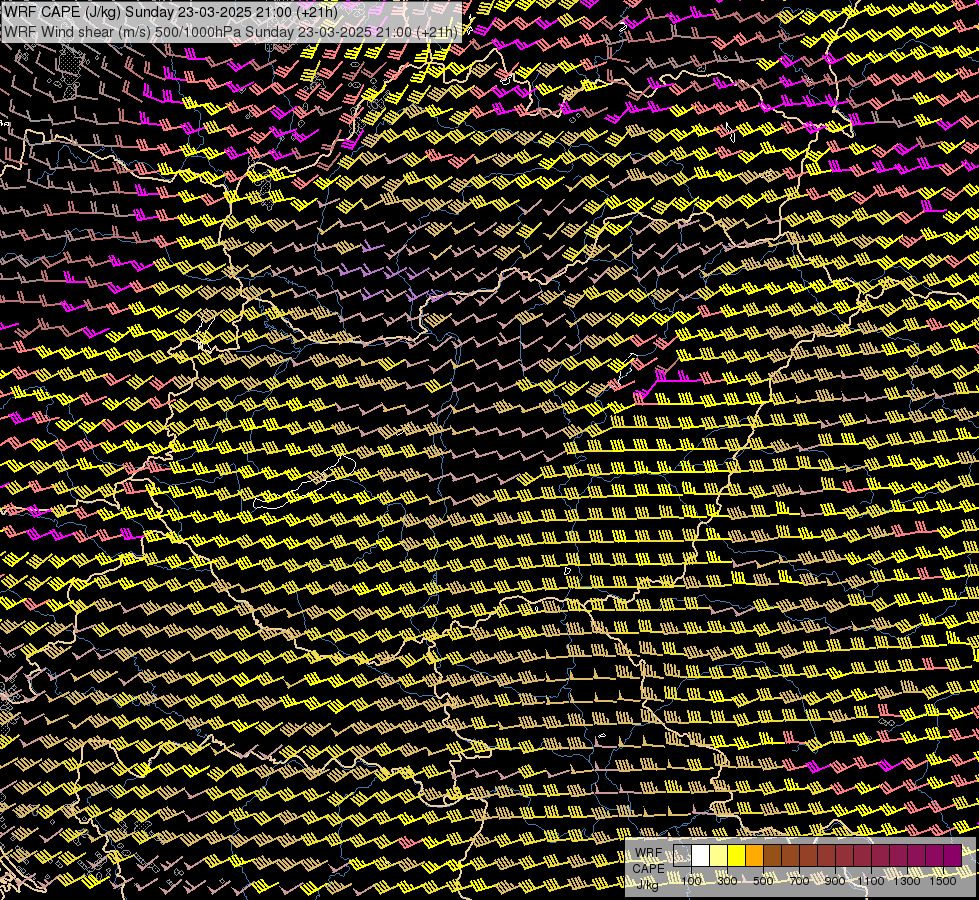The image size is (979, 900).
Task: Click the legend value 1300
Action: point(907,881)
